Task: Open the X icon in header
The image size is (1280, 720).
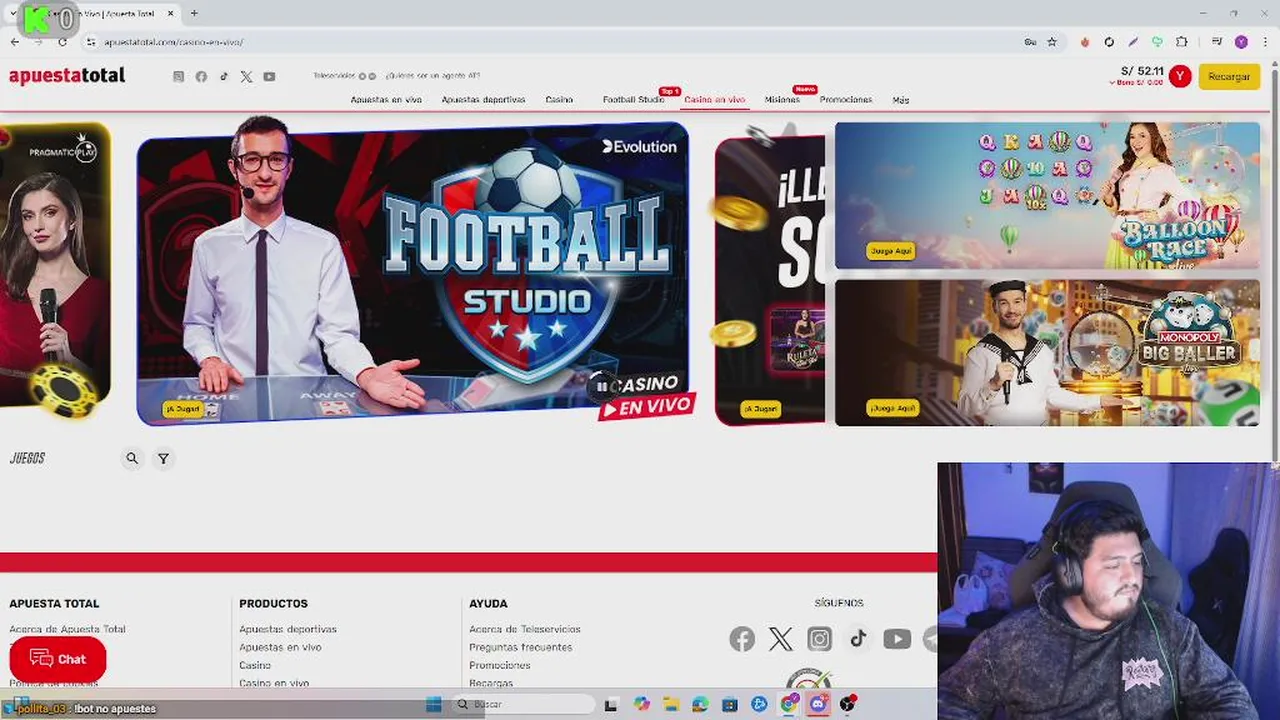Action: coord(246,77)
